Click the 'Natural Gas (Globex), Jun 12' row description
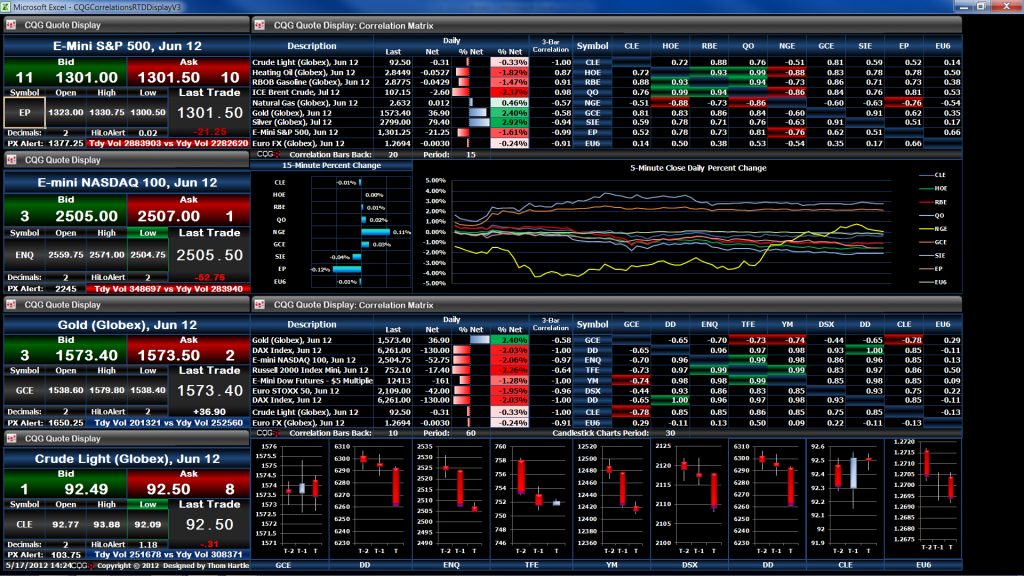1024x576 pixels. 305,103
